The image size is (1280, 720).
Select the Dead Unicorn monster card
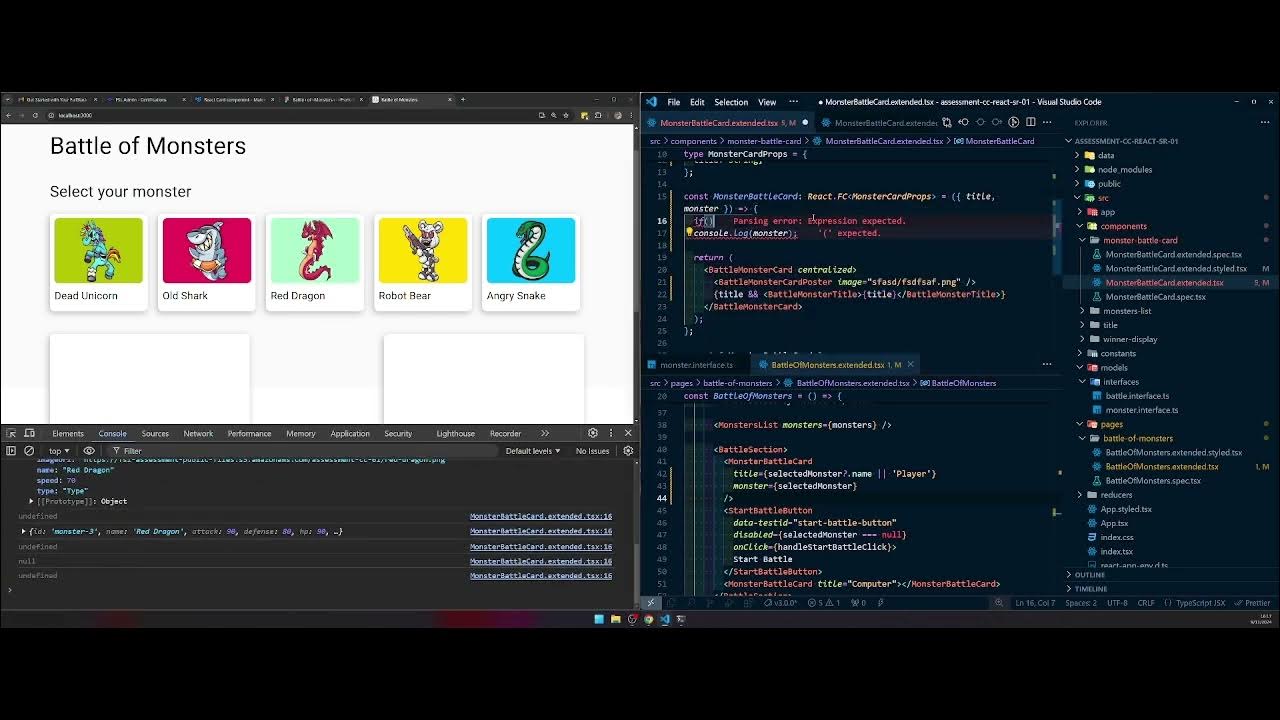point(98,261)
